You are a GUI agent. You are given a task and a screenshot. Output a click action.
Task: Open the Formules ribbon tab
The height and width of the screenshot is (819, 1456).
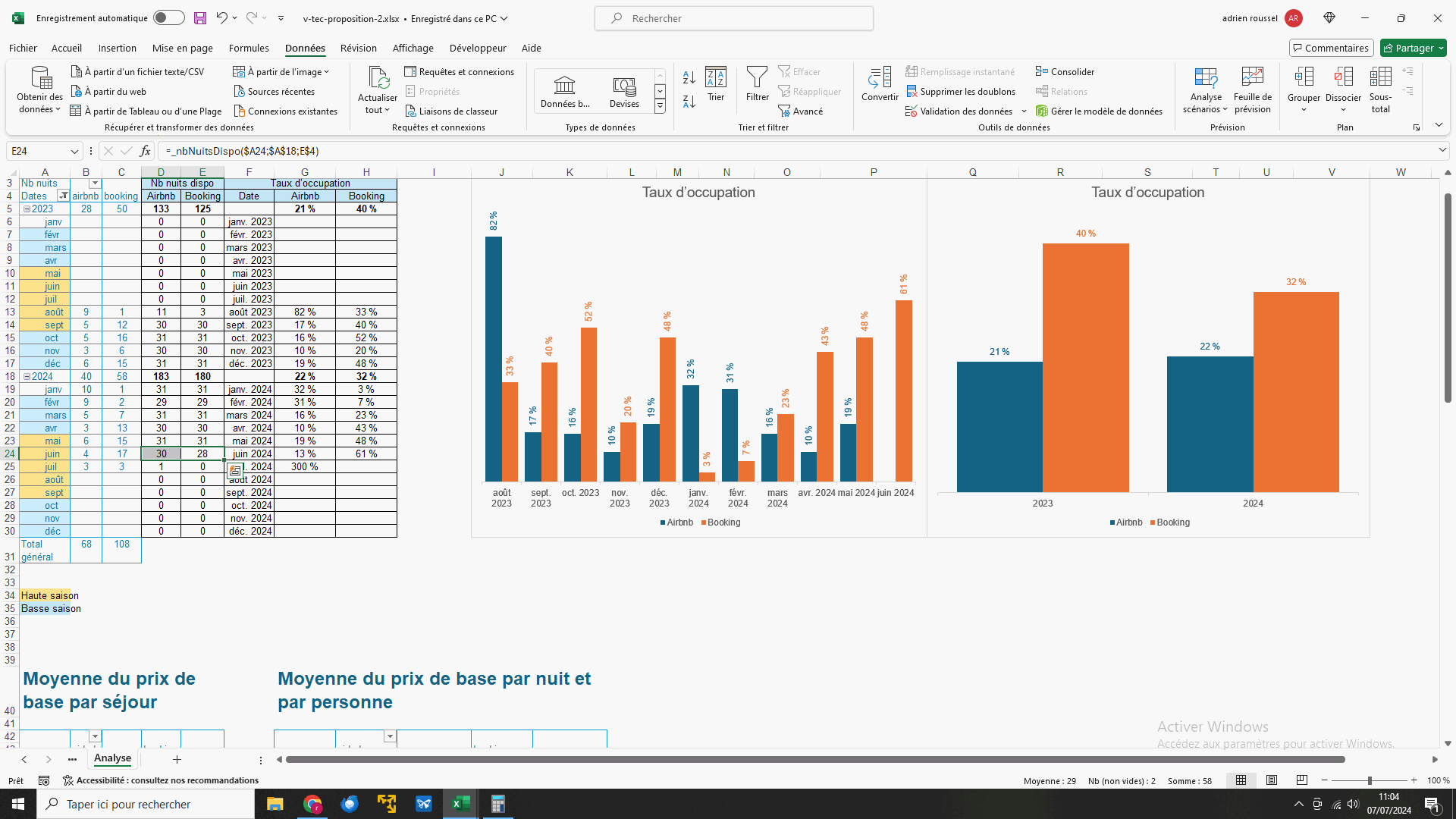point(249,48)
